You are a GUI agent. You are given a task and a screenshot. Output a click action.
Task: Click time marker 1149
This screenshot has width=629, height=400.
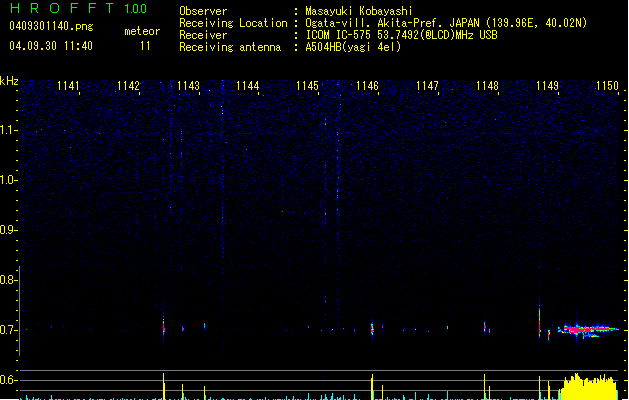coord(547,86)
